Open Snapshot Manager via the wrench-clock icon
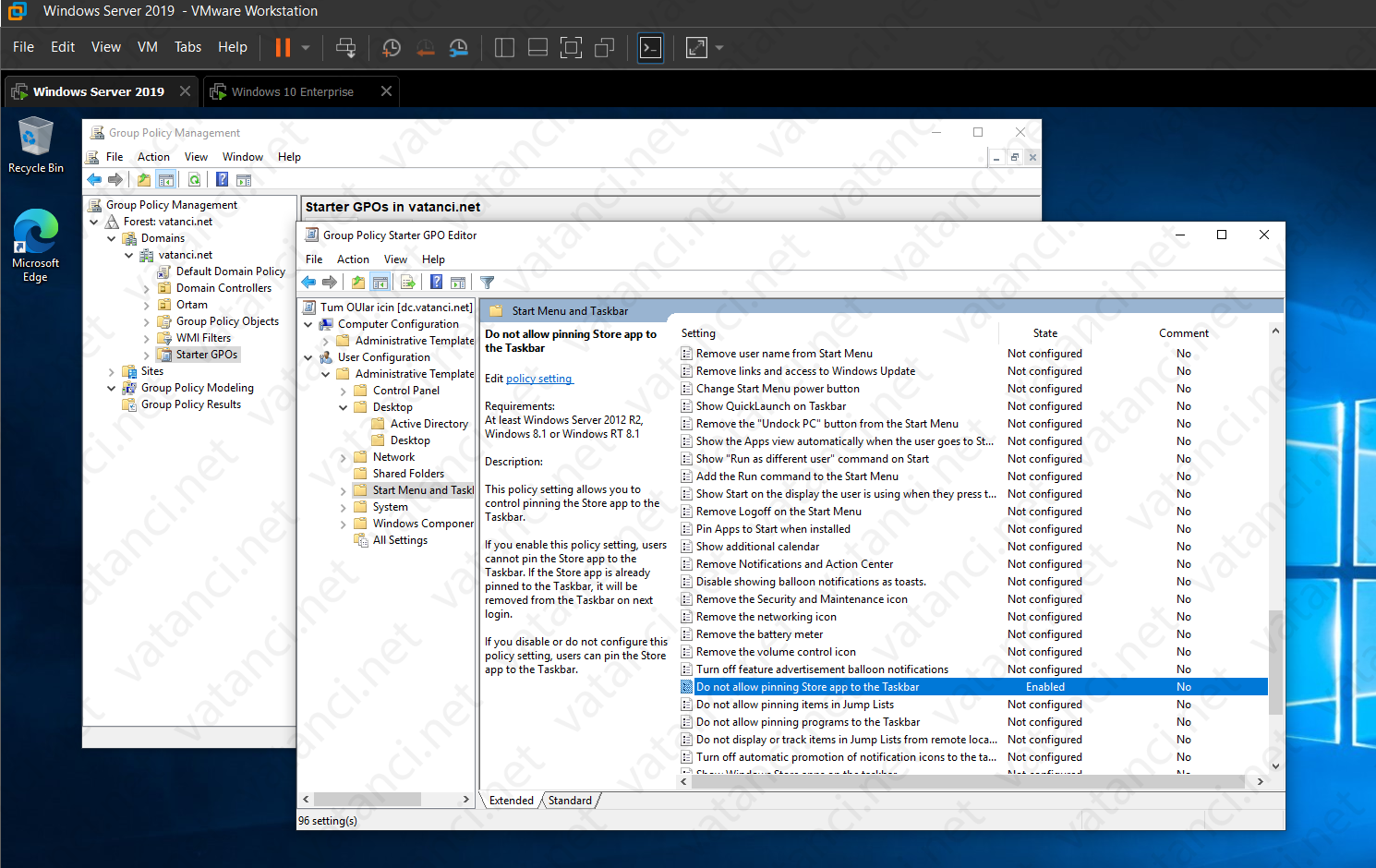The image size is (1376, 868). click(x=458, y=47)
